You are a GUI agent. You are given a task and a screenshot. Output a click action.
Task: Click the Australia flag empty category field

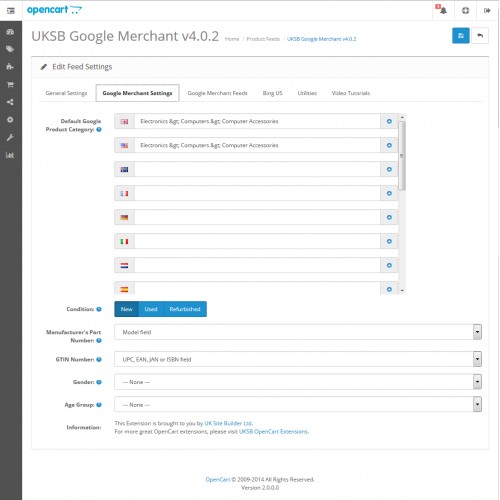coord(257,169)
